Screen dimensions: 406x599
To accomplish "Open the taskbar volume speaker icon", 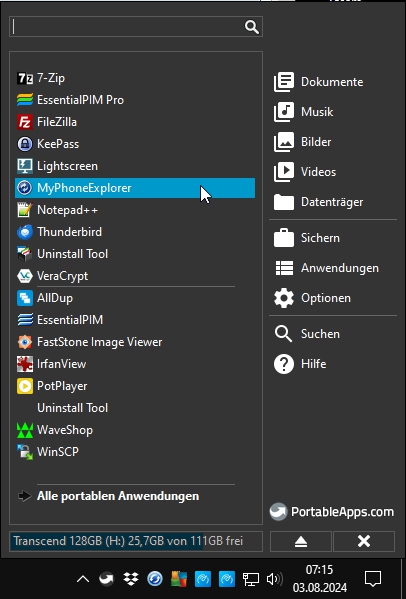I will pos(274,579).
